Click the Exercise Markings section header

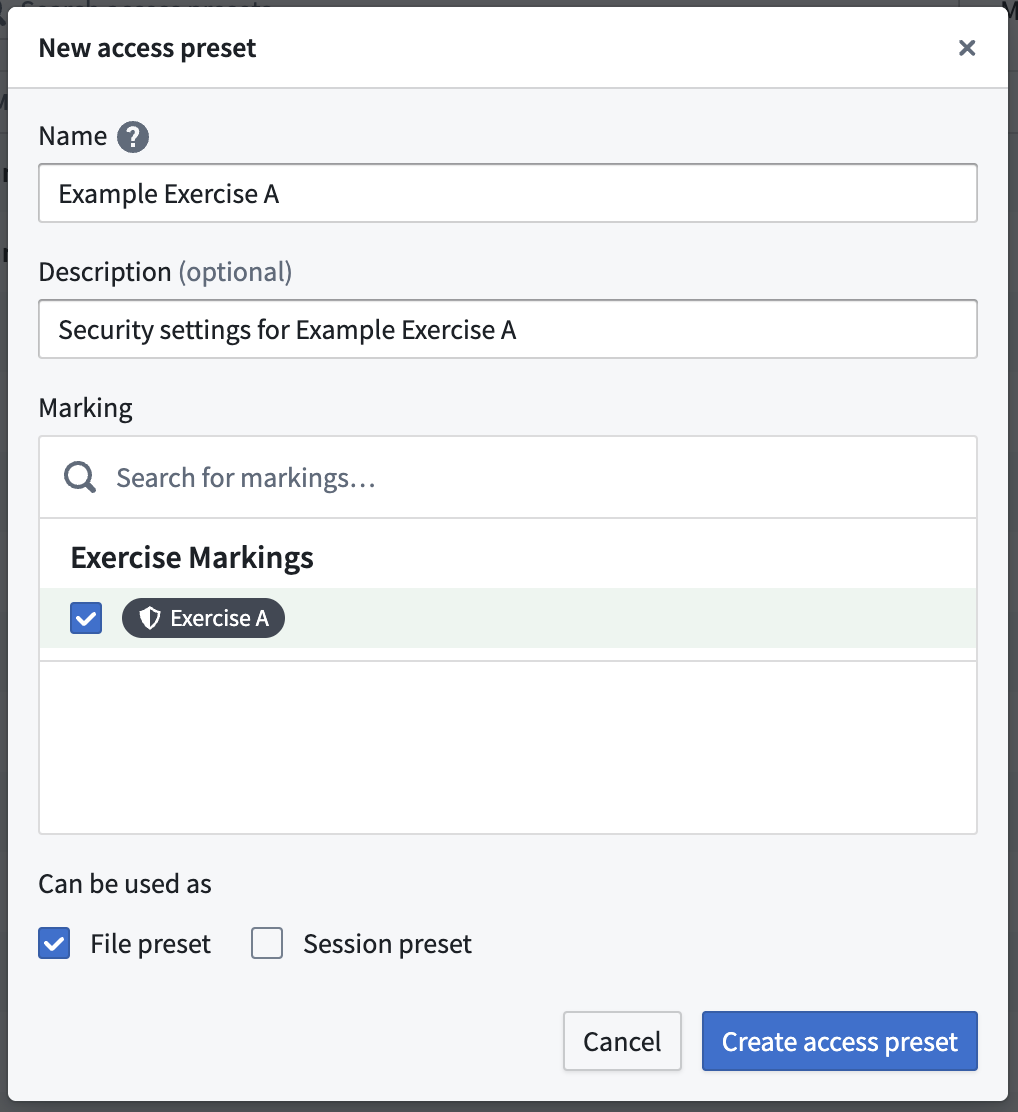tap(191, 557)
